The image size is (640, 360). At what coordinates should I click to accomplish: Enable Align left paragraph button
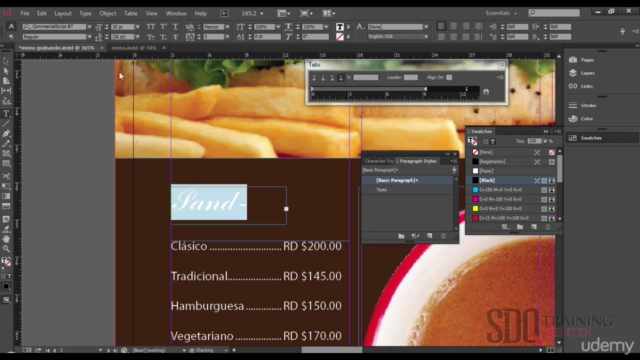click(x=441, y=27)
